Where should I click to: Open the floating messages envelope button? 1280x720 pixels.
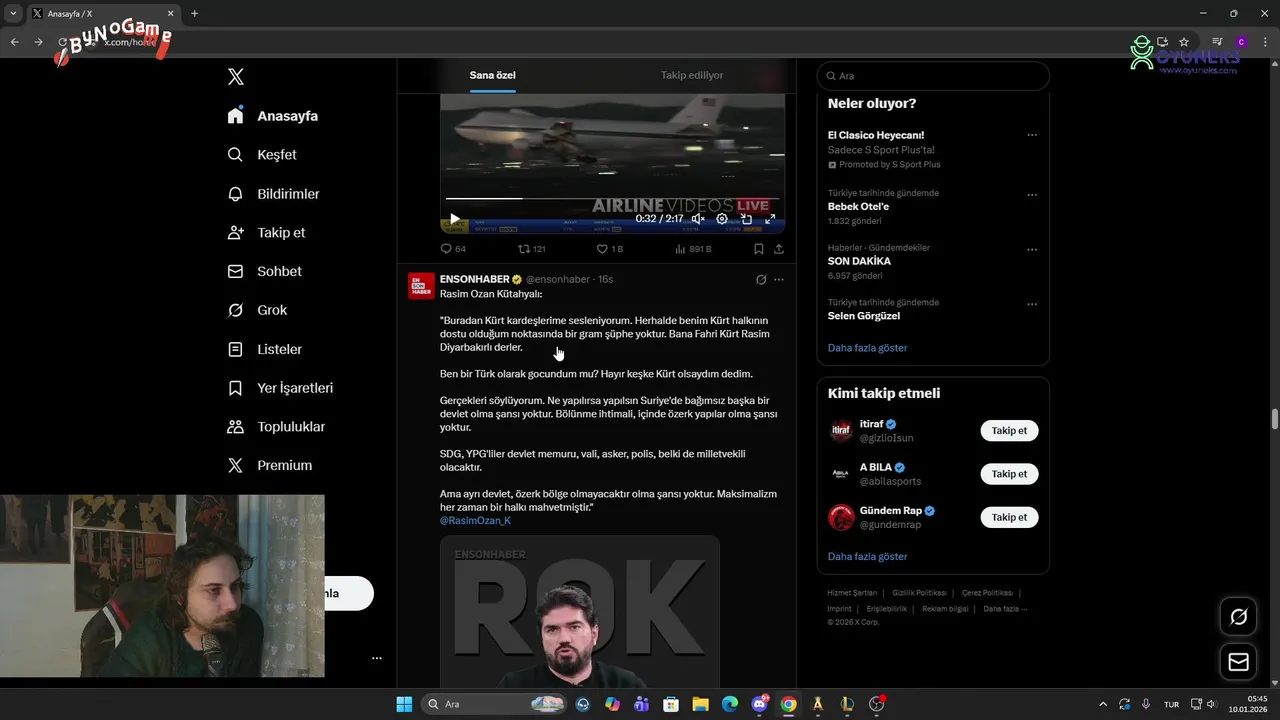tap(1238, 662)
